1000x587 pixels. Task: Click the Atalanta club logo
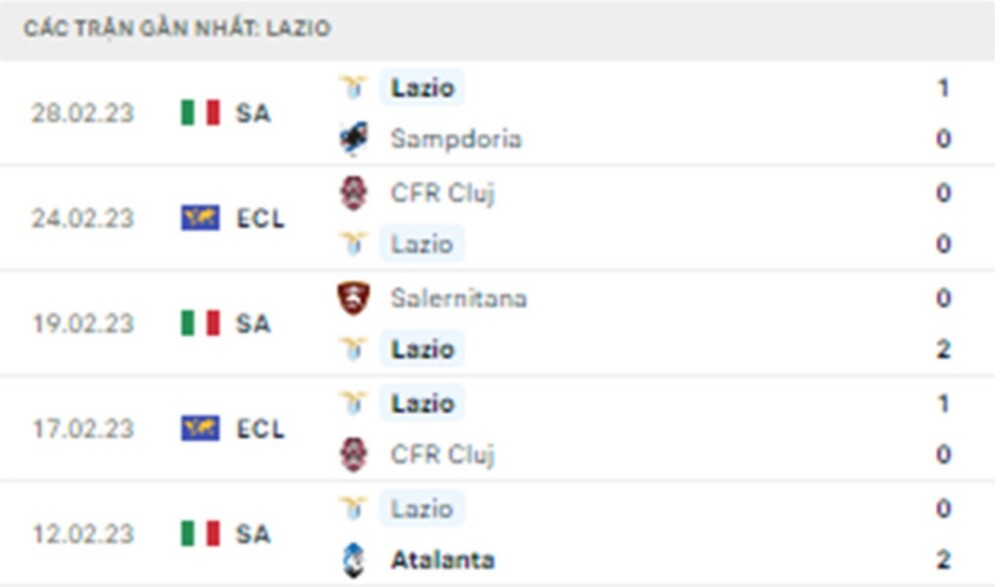(x=354, y=560)
